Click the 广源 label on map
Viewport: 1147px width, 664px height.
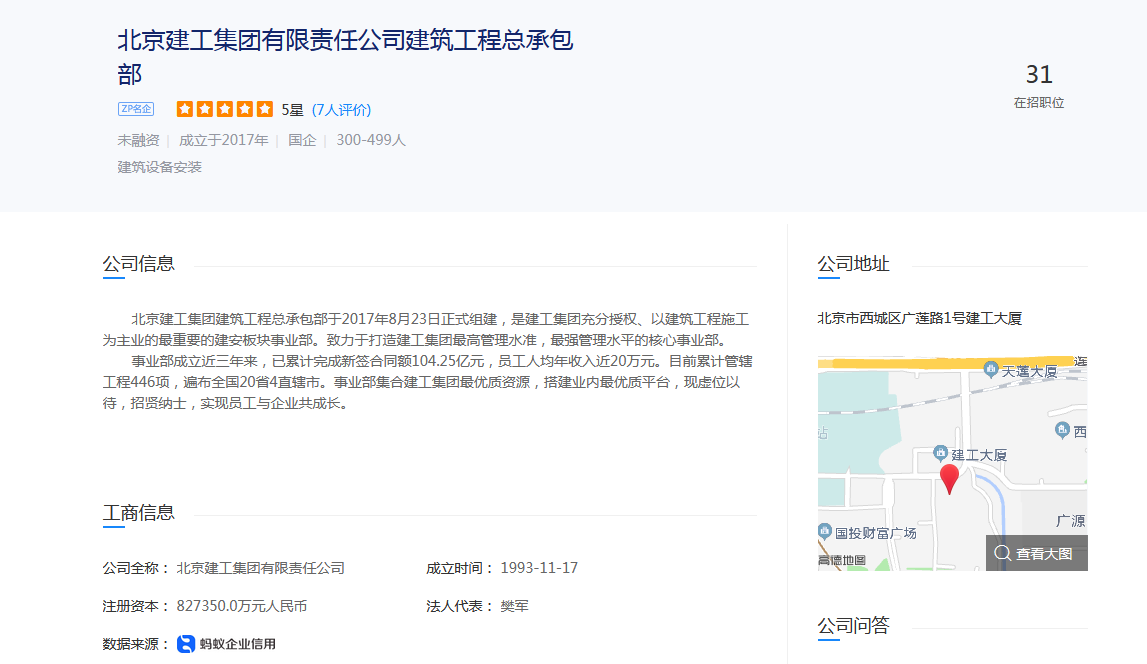click(1070, 521)
